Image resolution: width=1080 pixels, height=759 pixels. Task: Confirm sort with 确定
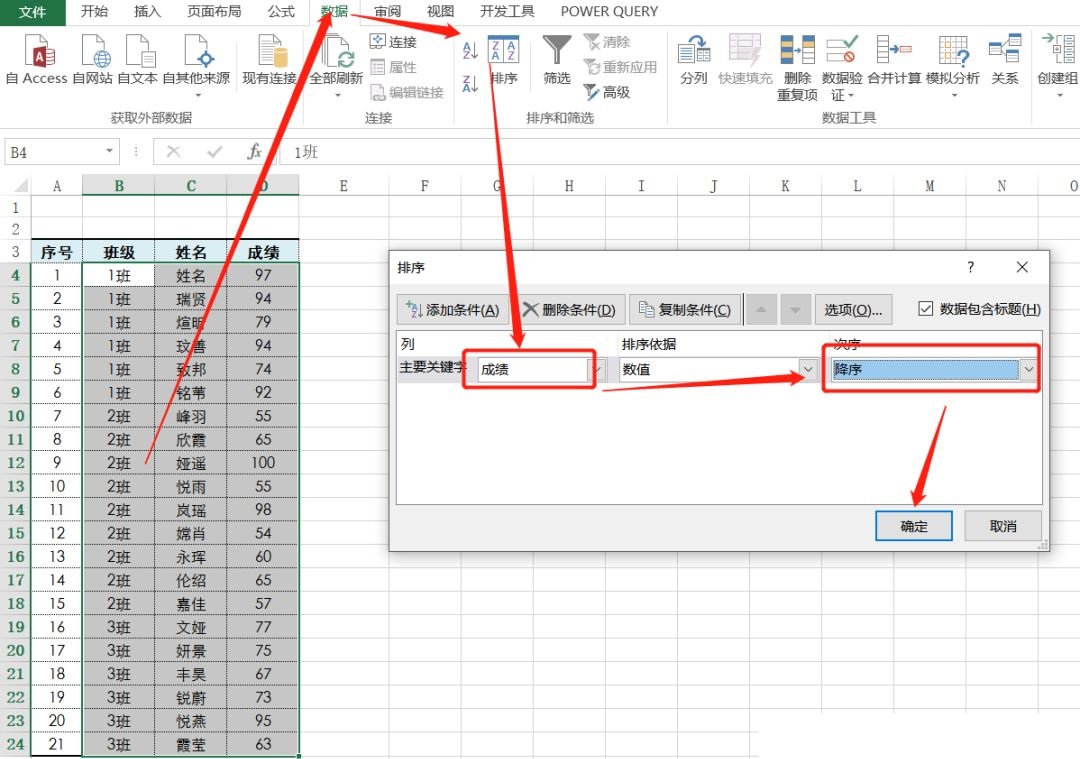click(913, 526)
